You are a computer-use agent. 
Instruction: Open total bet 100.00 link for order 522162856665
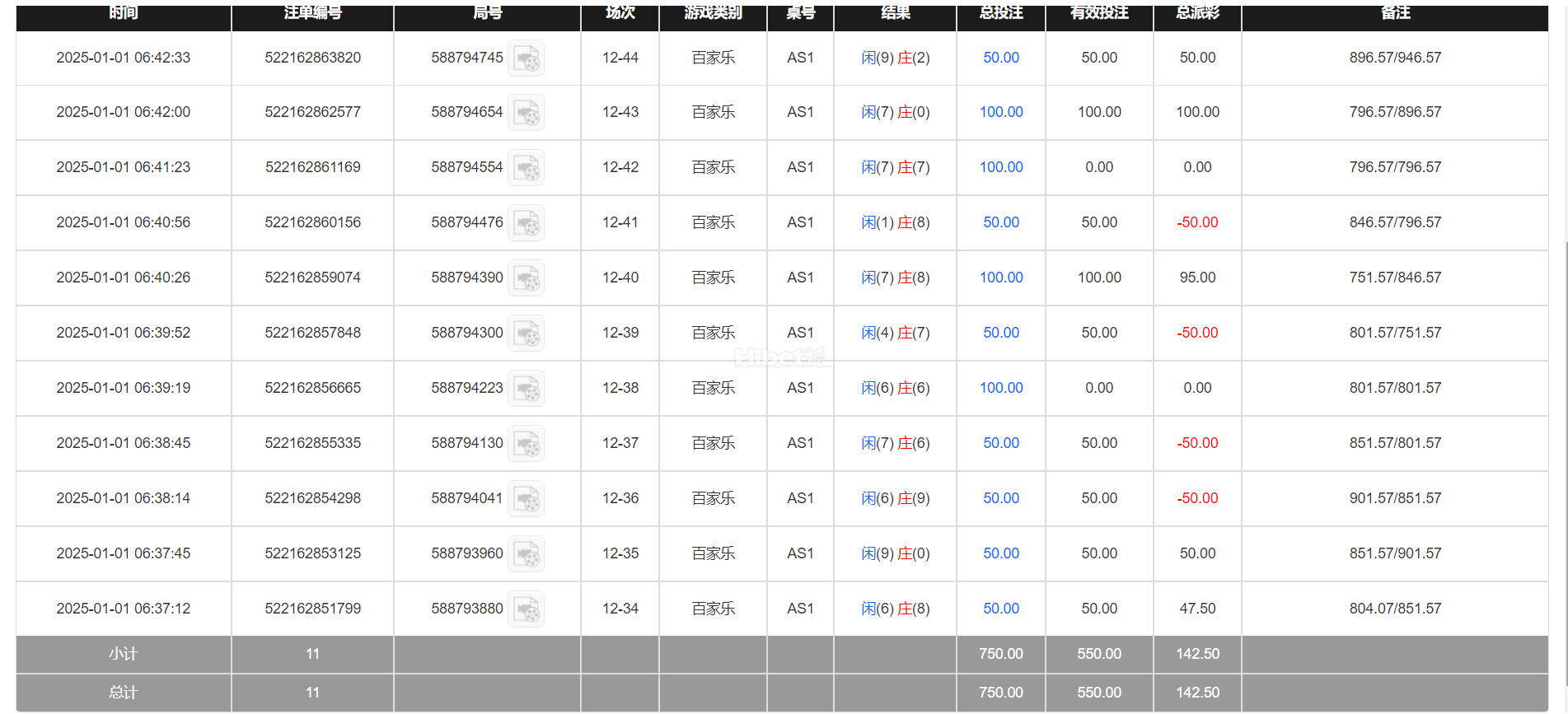(1001, 388)
